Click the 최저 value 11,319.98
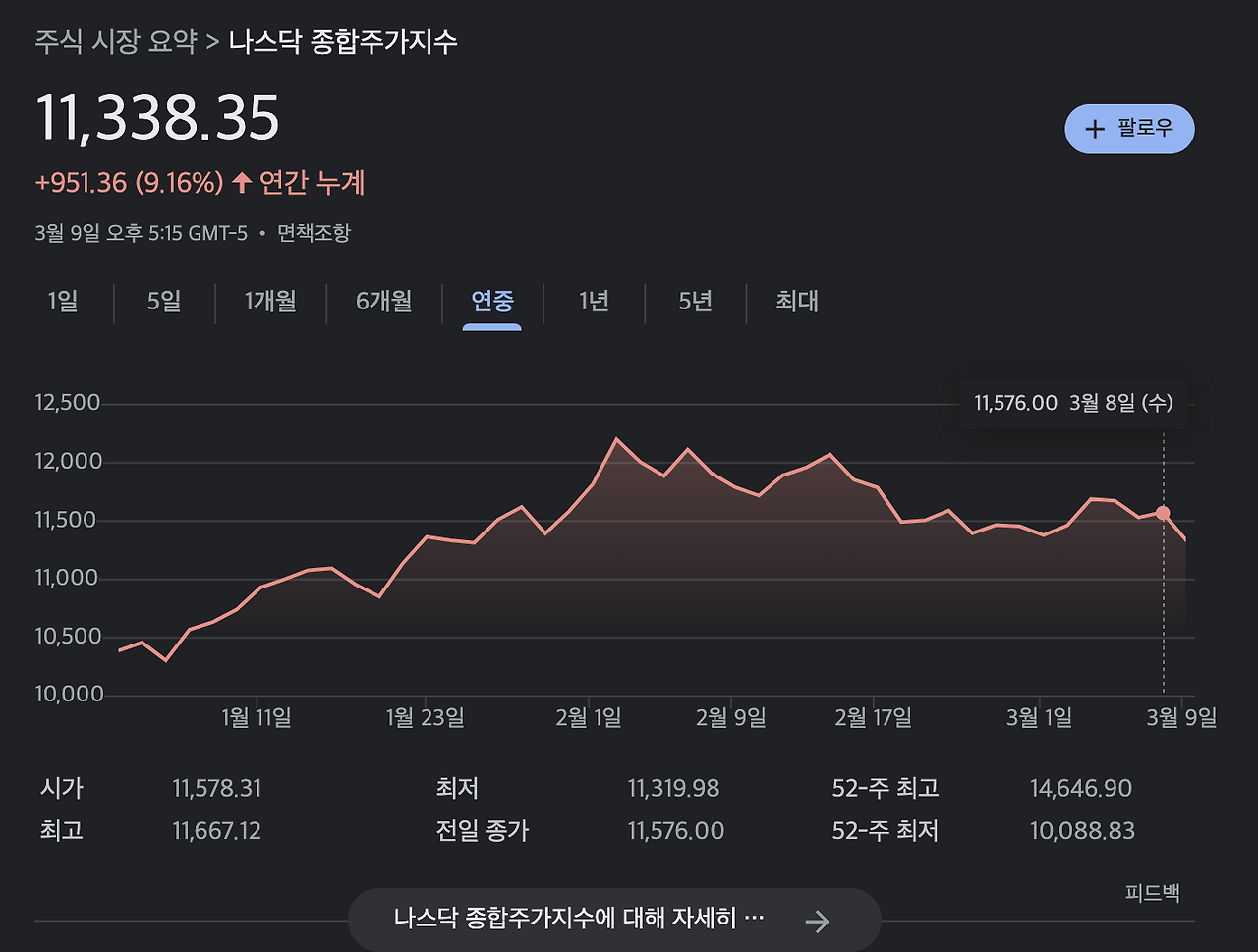 (x=673, y=789)
